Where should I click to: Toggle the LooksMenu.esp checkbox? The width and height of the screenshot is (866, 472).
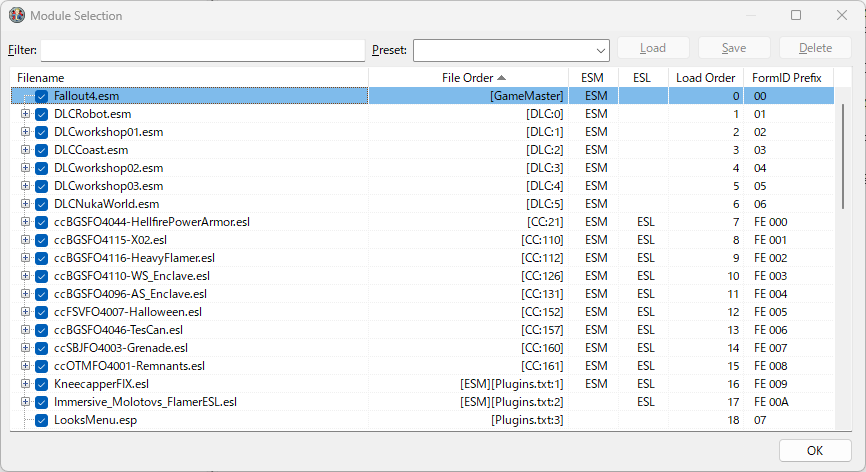pyautogui.click(x=41, y=420)
